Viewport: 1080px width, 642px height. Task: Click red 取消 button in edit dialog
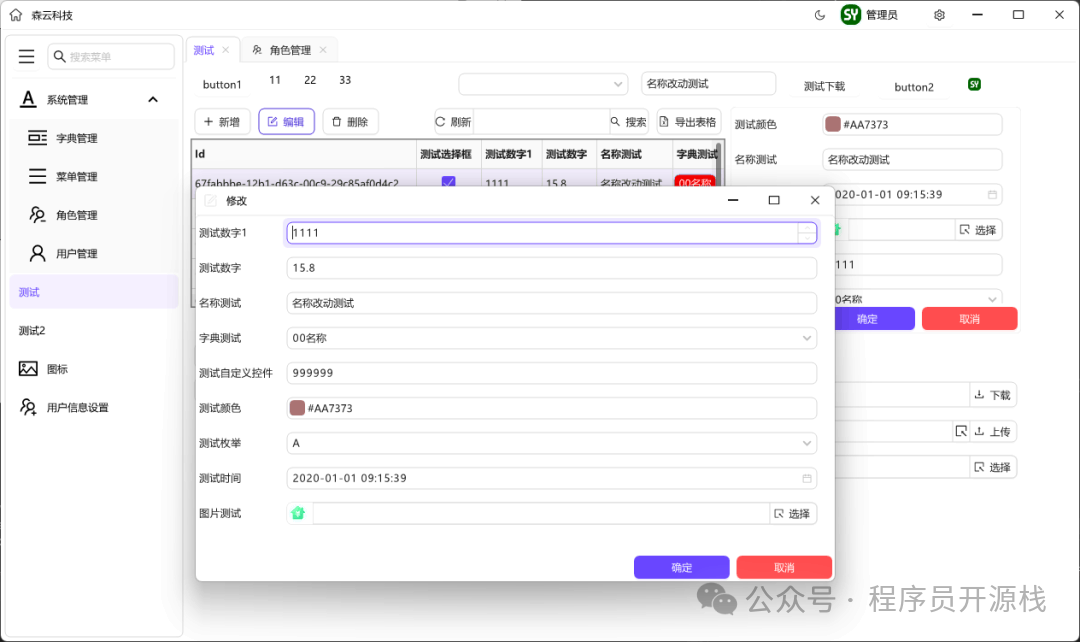(784, 568)
